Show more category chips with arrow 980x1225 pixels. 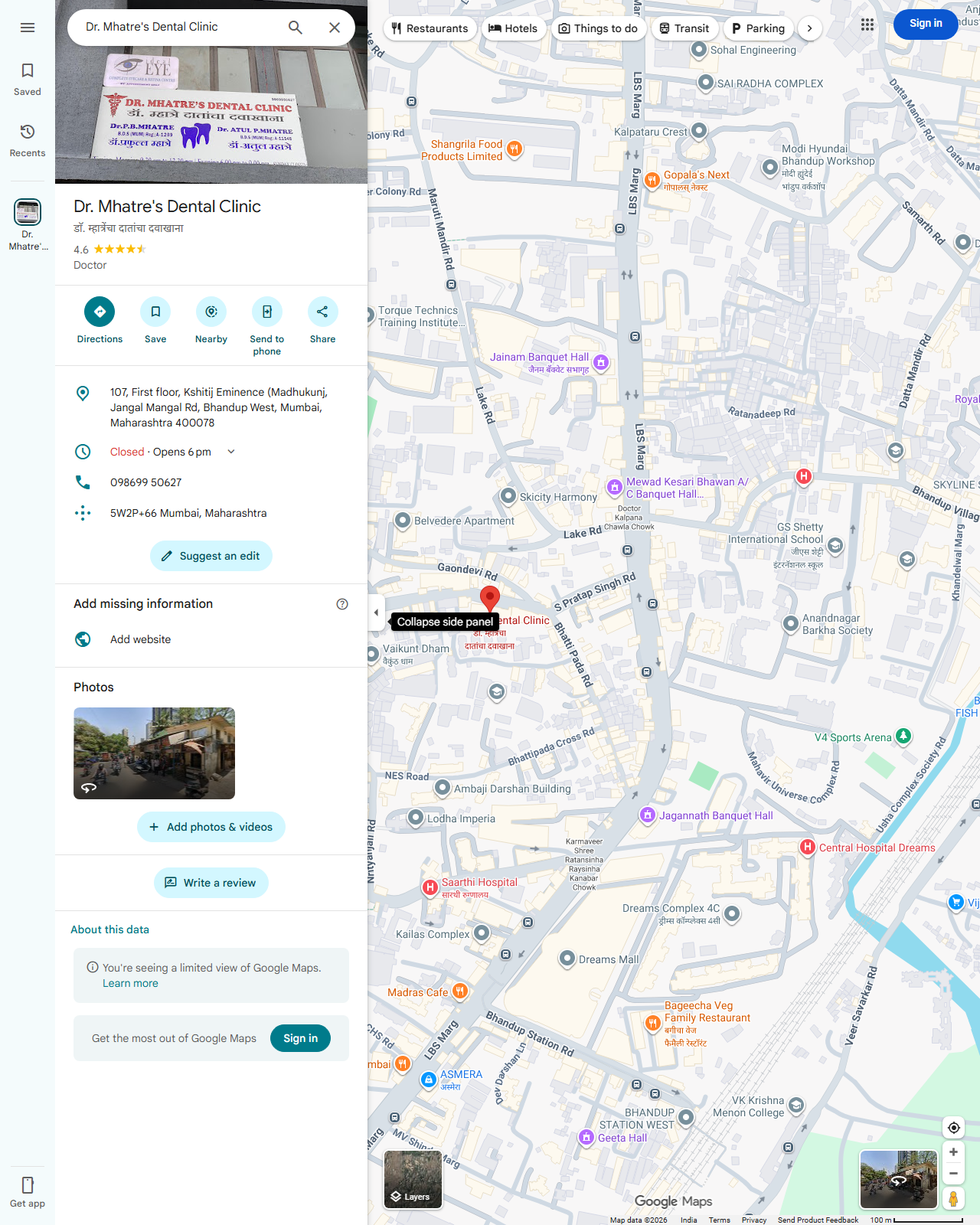click(x=809, y=28)
